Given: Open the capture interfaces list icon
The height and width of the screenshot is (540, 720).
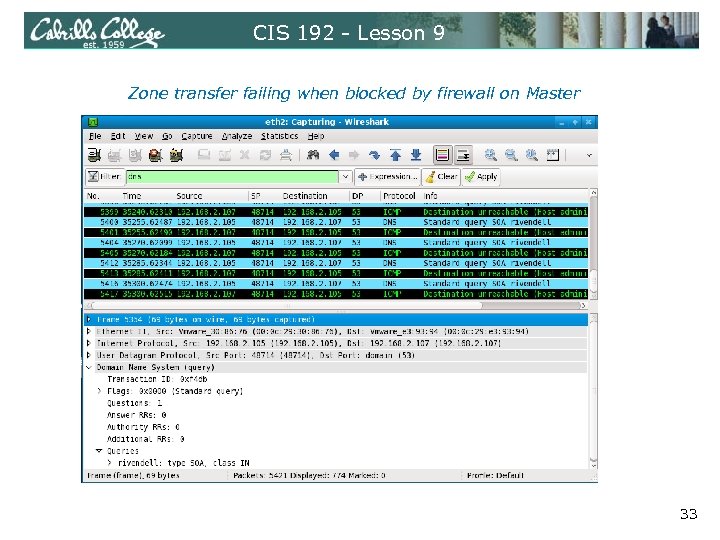Looking at the screenshot, I should [x=94, y=155].
